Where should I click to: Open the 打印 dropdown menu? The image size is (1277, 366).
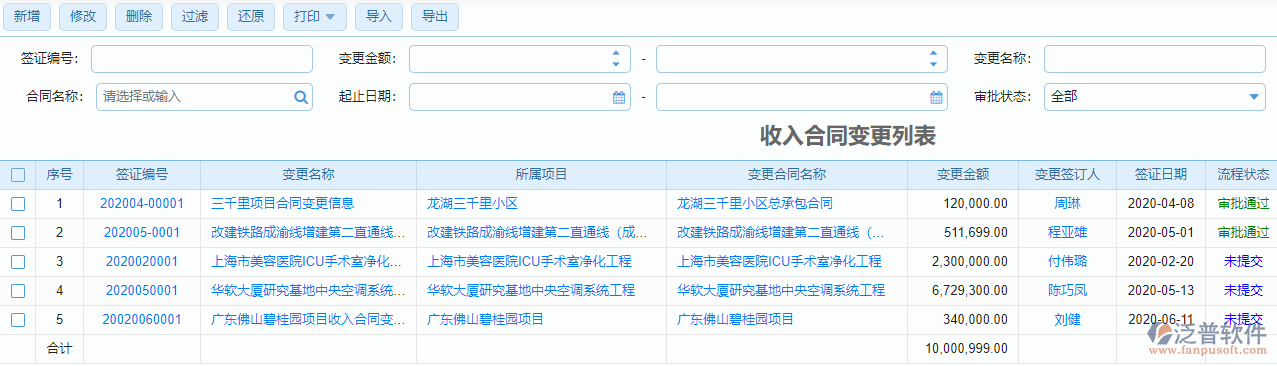pyautogui.click(x=315, y=17)
